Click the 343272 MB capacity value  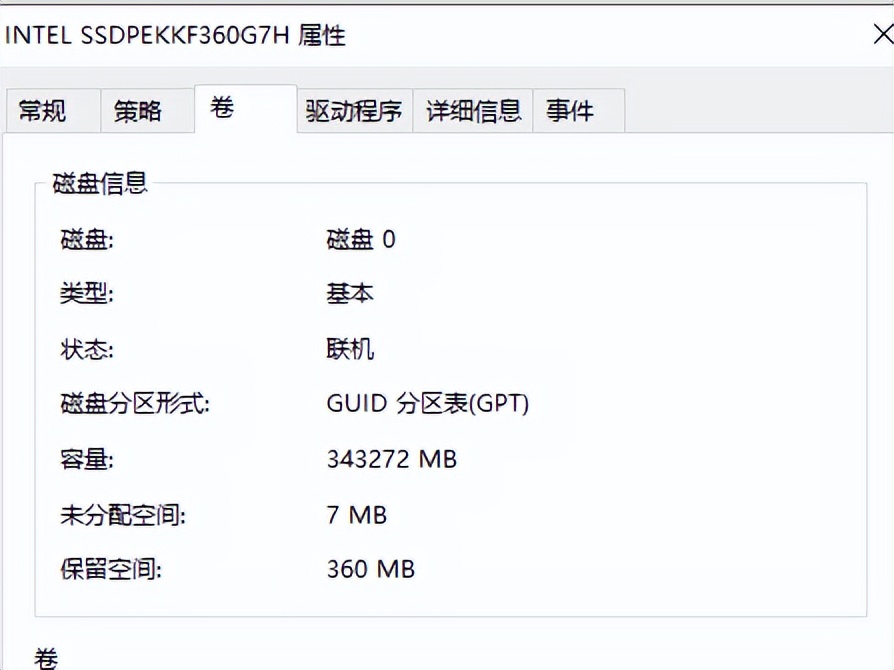(392, 459)
